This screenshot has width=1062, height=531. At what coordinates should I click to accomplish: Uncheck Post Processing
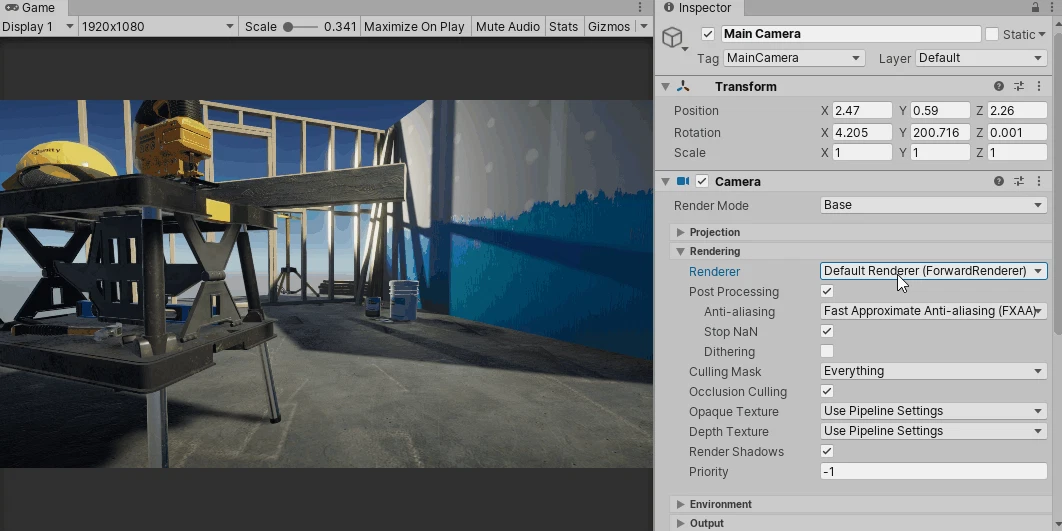[827, 291]
